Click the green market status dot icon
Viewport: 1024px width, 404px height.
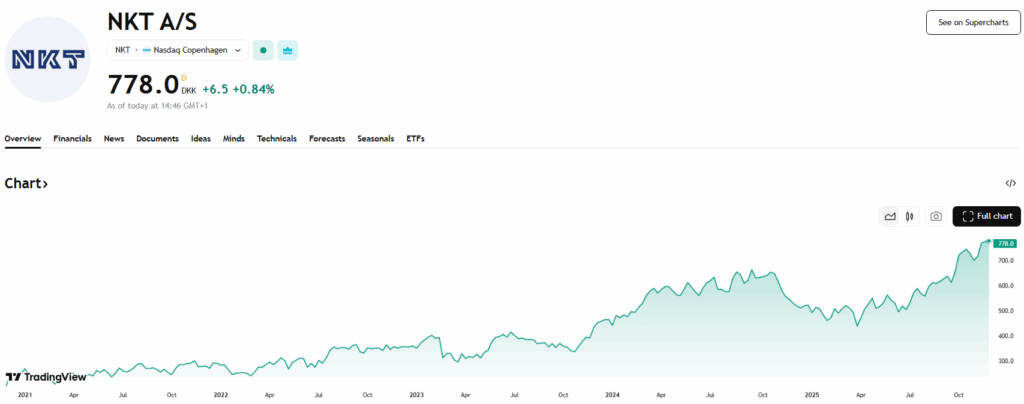click(x=263, y=50)
